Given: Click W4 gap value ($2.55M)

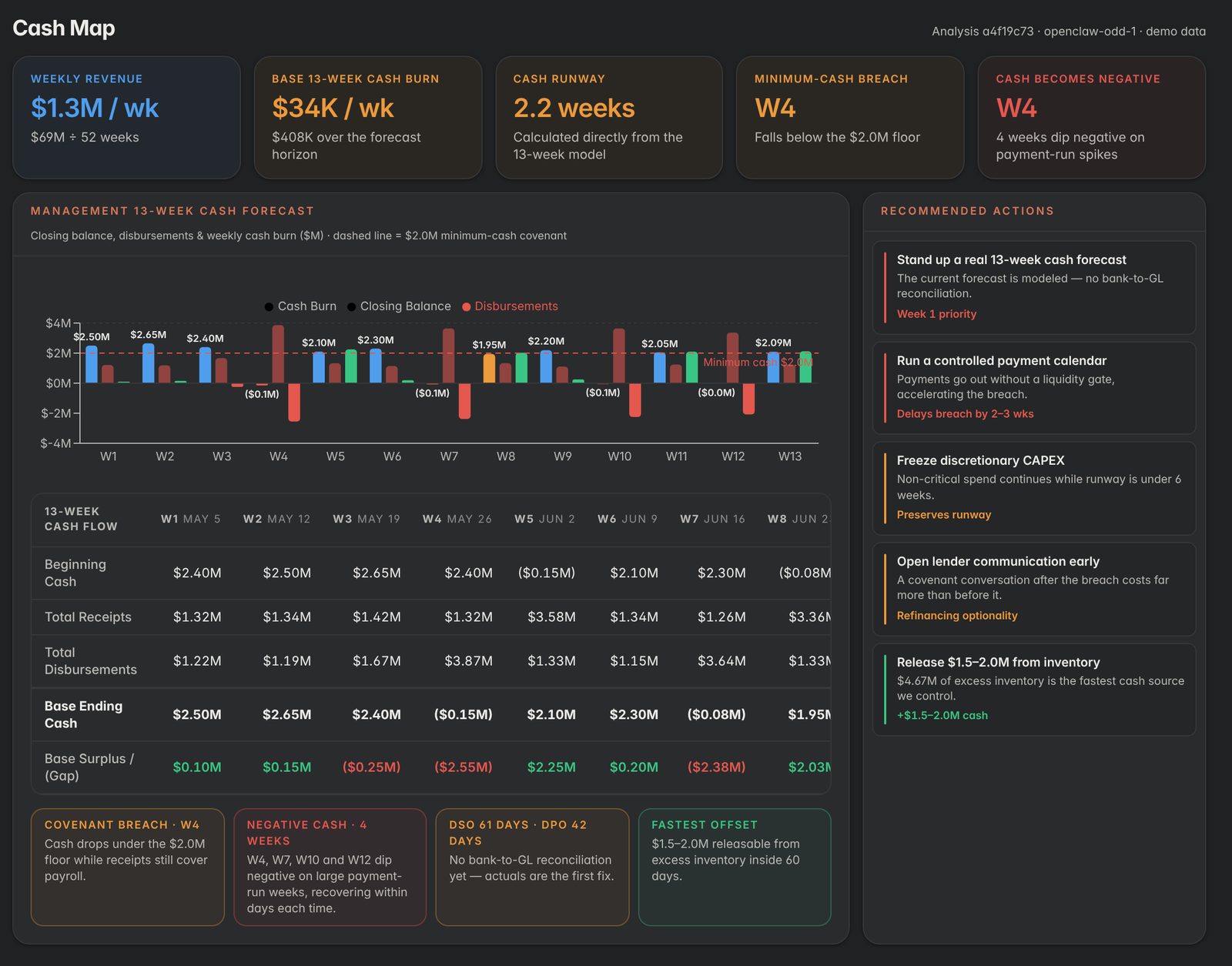Looking at the screenshot, I should [464, 767].
